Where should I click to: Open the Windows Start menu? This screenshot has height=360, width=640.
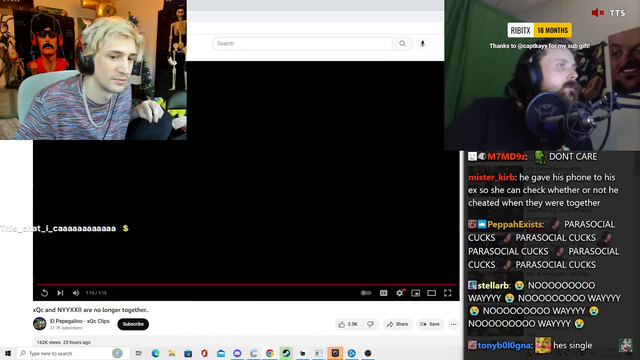(8, 353)
